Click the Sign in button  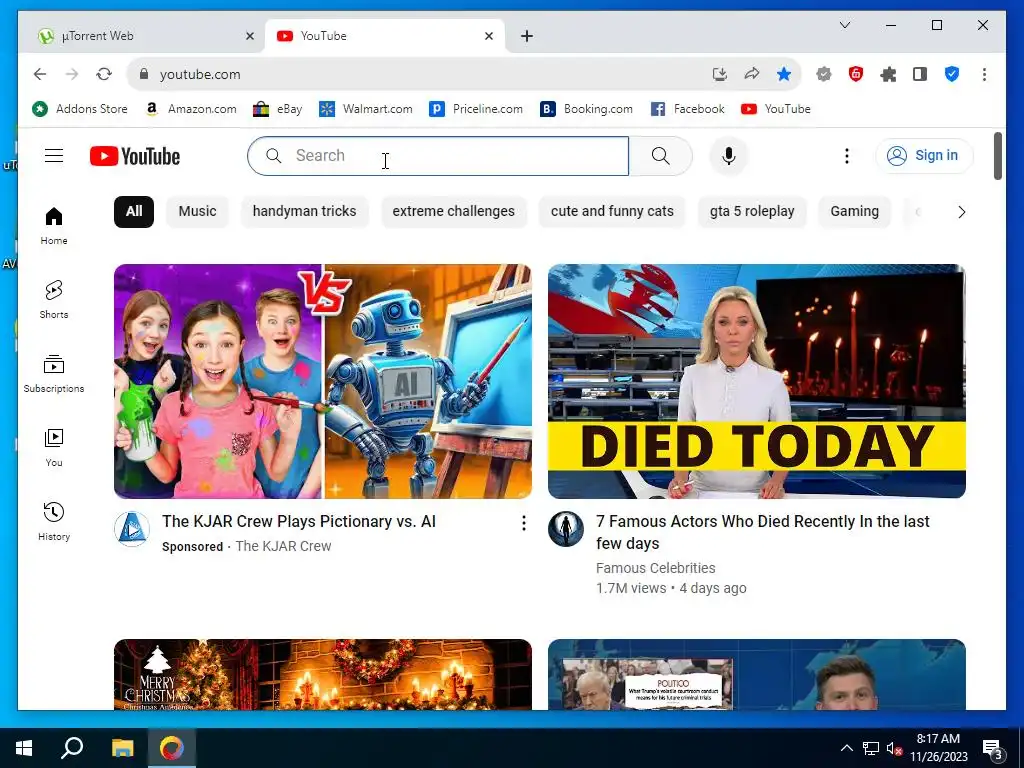(x=924, y=155)
